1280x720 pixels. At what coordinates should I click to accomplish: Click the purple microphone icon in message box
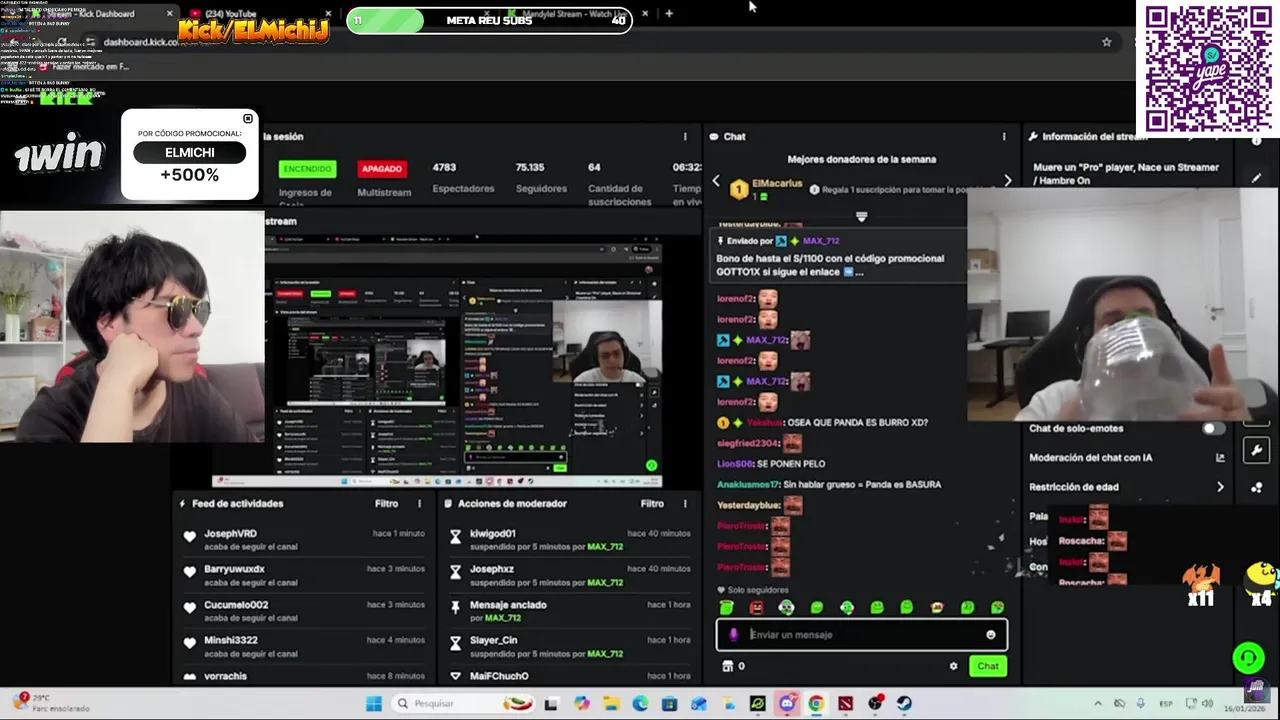coord(733,635)
